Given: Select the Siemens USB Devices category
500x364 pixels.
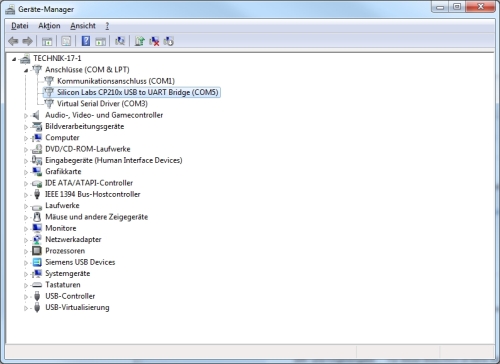Looking at the screenshot, I should [80, 262].
